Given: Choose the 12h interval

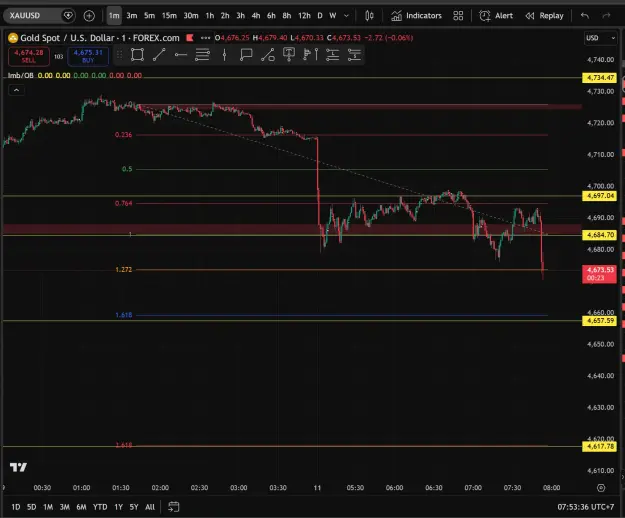Looking at the screenshot, I should coord(304,16).
